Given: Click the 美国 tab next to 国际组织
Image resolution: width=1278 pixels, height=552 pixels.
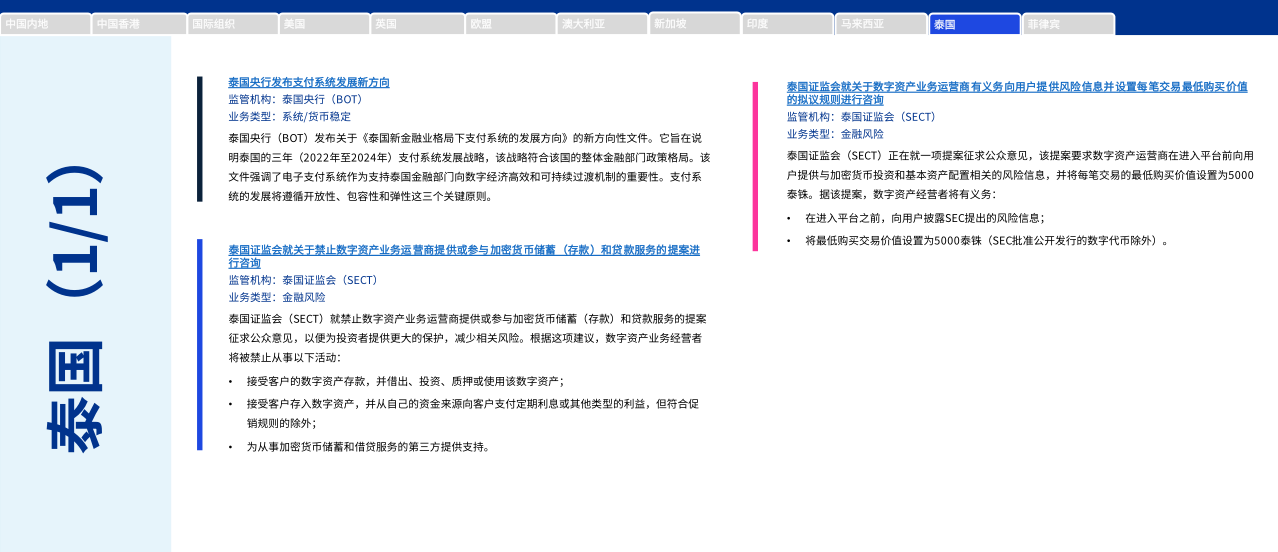Looking at the screenshot, I should point(324,24).
